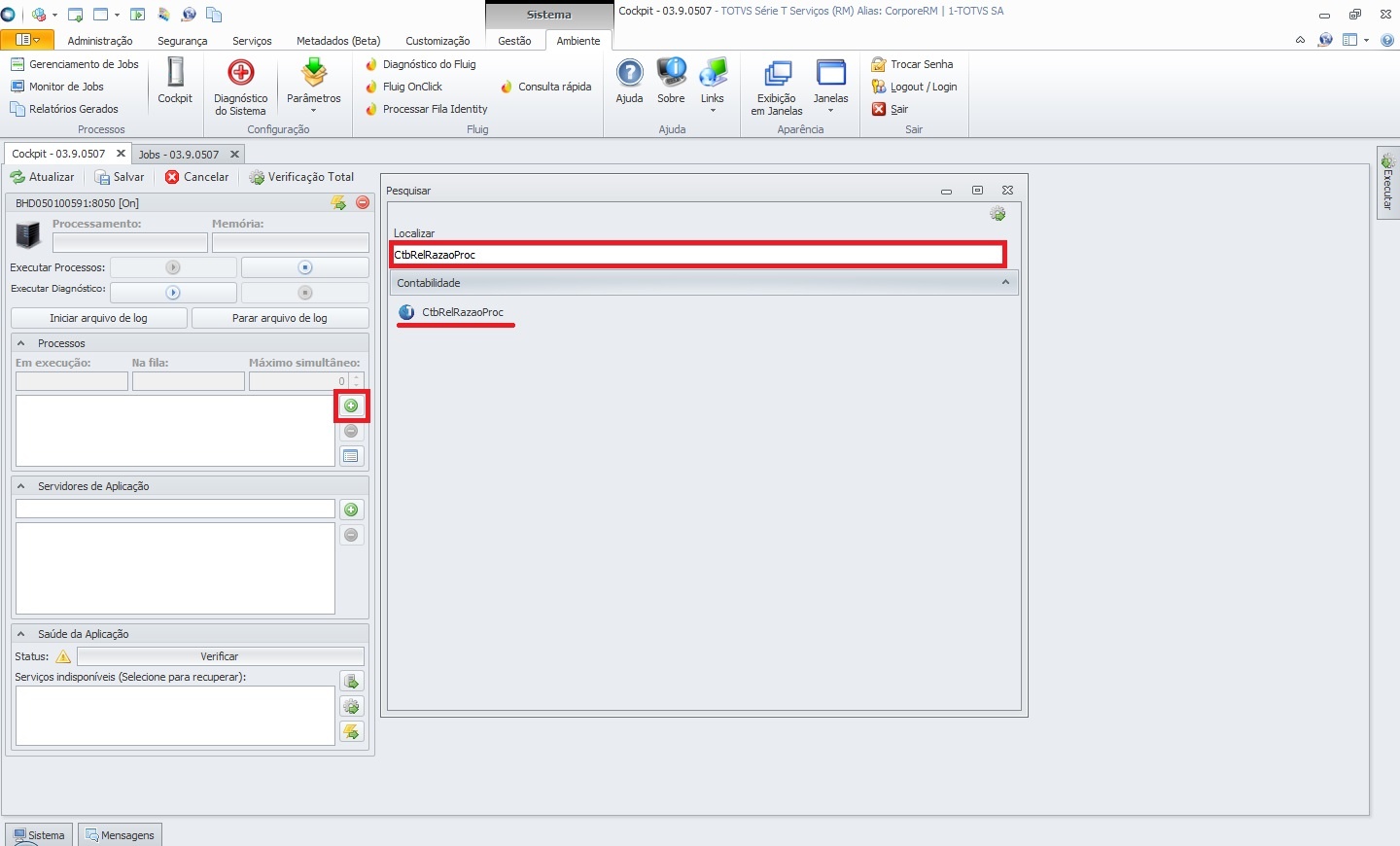Click Salvar in the Cockpit toolbar
Screen dimensions: 1400x846
click(120, 177)
